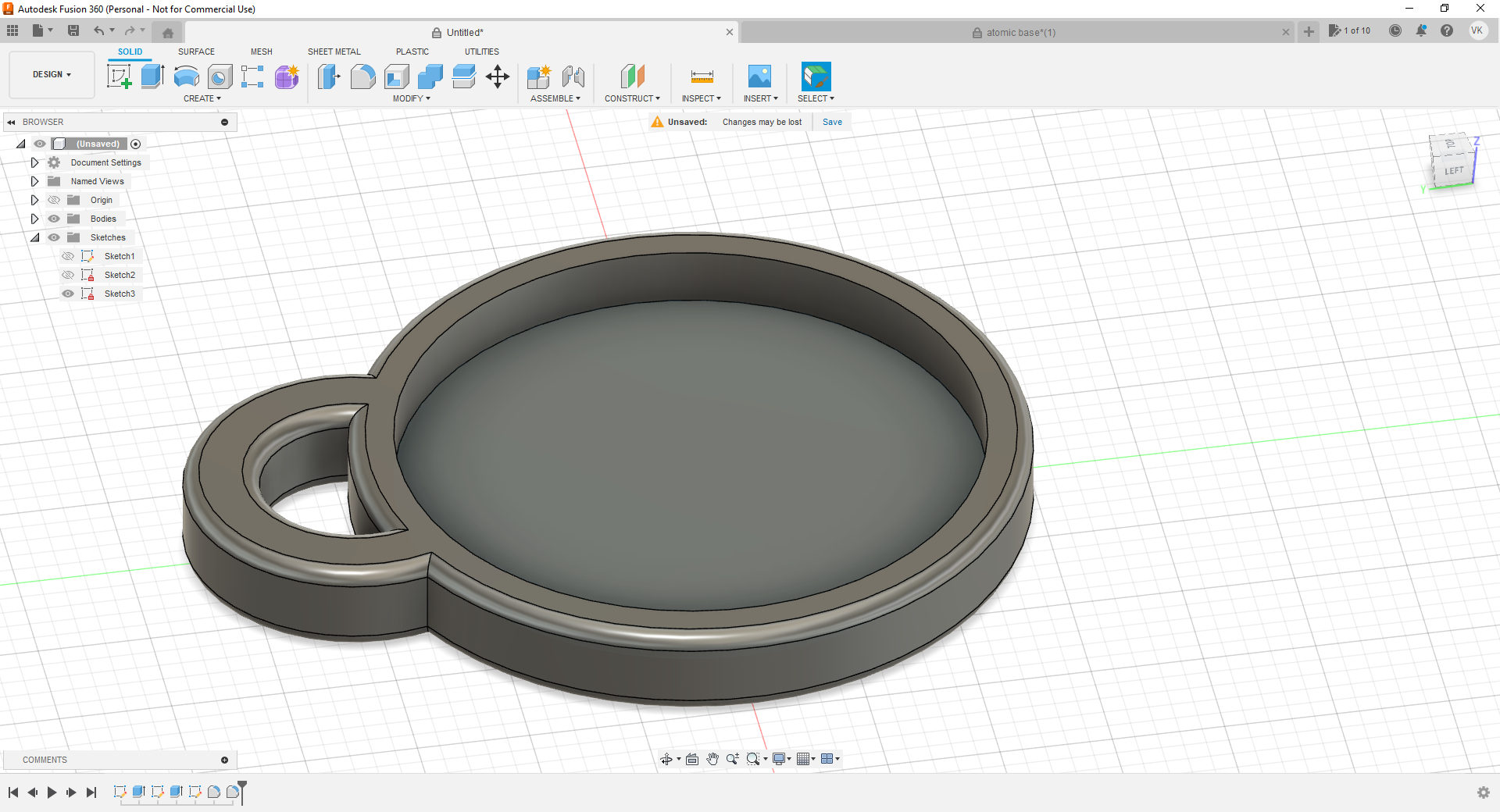Click the Save link in warning
The width and height of the screenshot is (1500, 812).
[x=832, y=122]
